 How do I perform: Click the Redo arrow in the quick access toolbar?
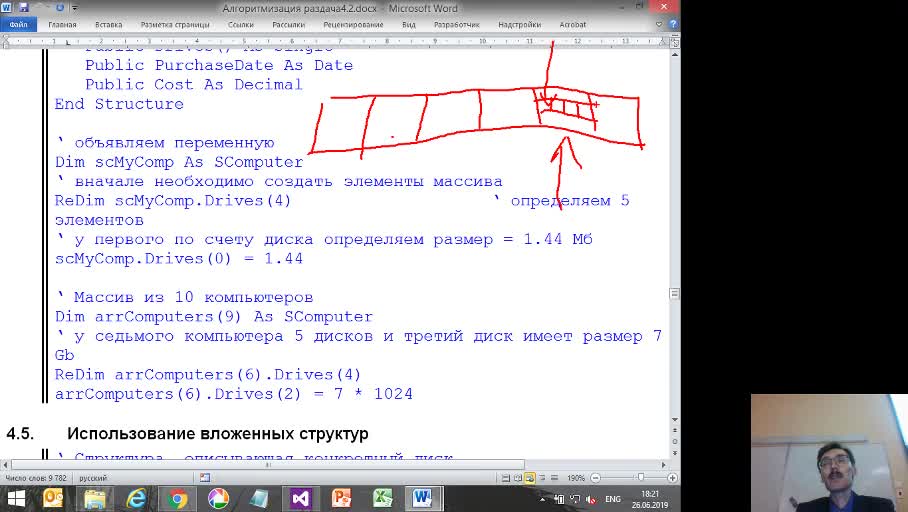pyautogui.click(x=60, y=8)
